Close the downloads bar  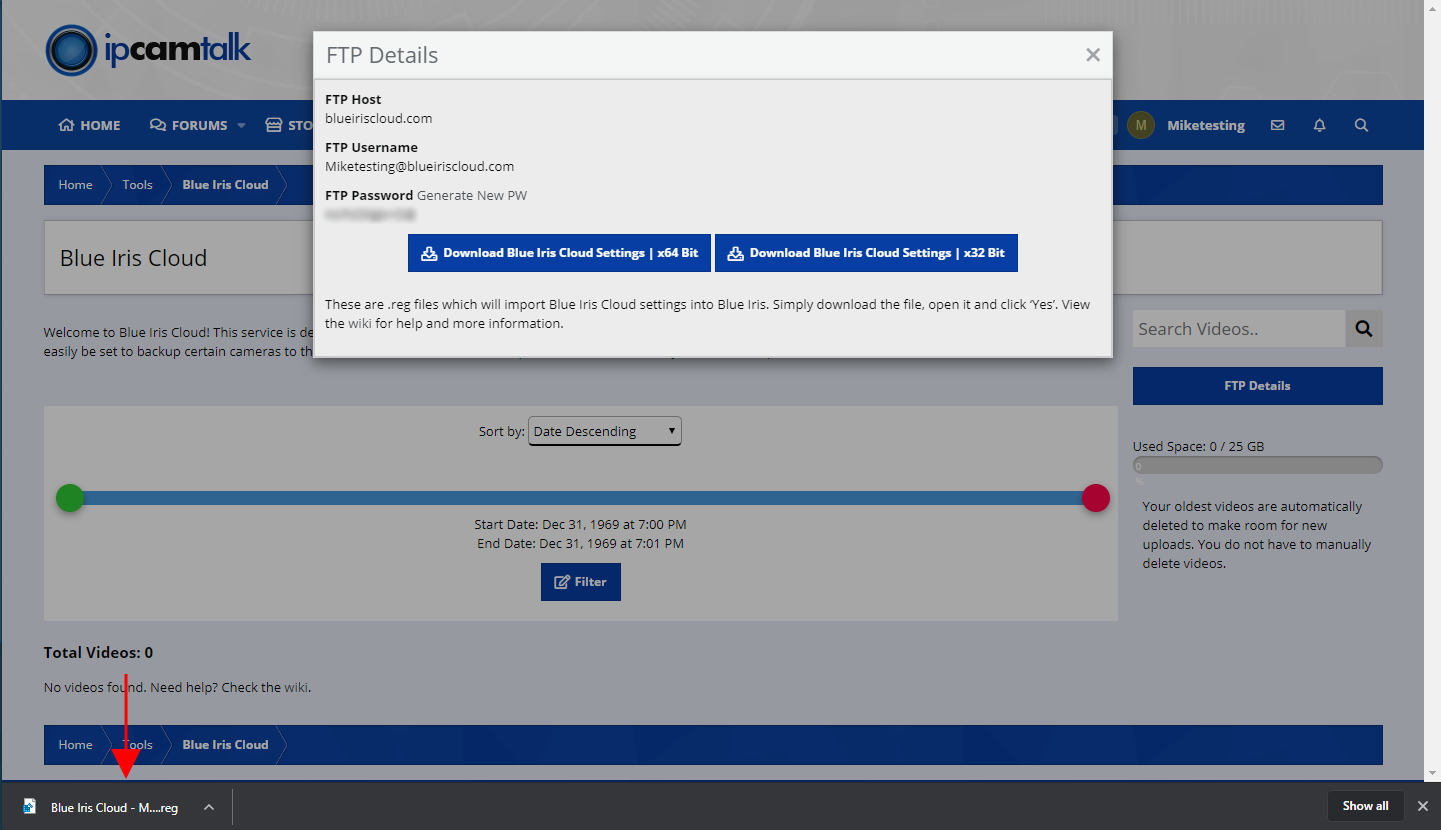click(1423, 806)
